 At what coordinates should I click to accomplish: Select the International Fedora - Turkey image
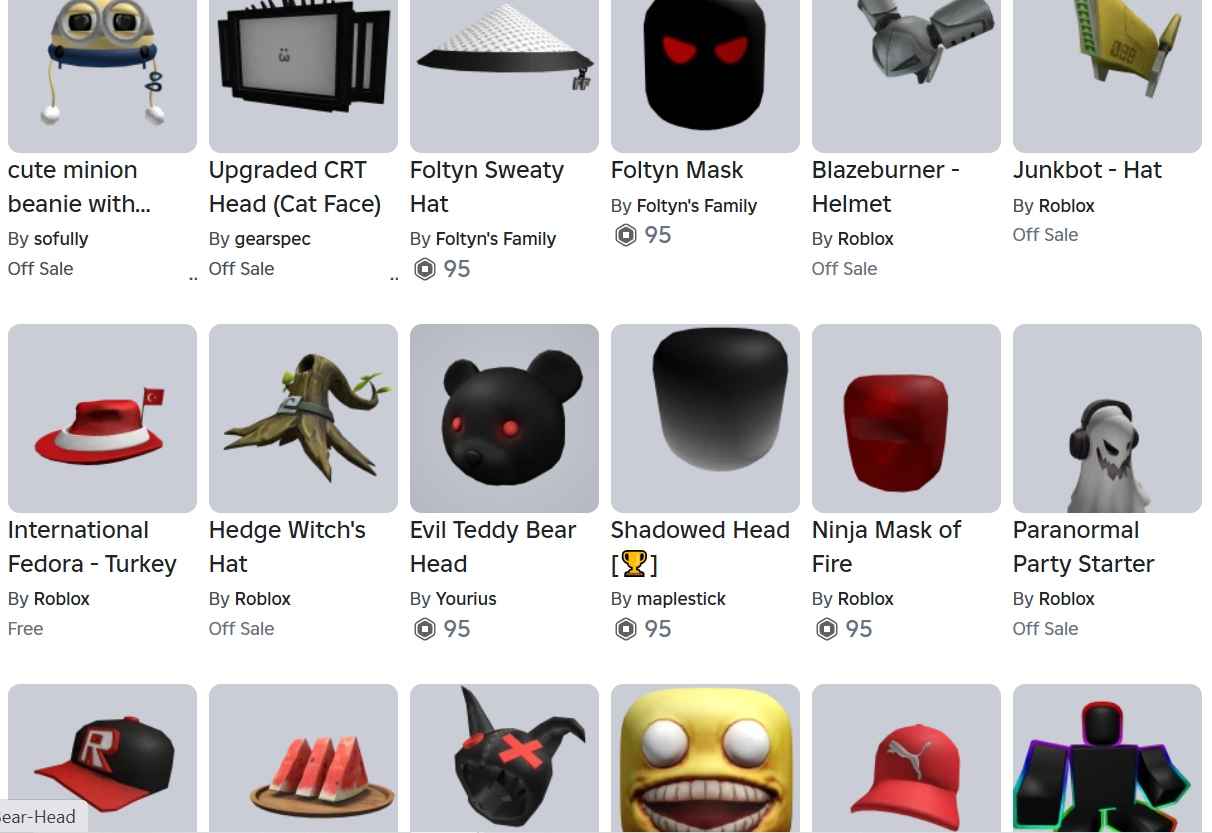click(x=102, y=418)
